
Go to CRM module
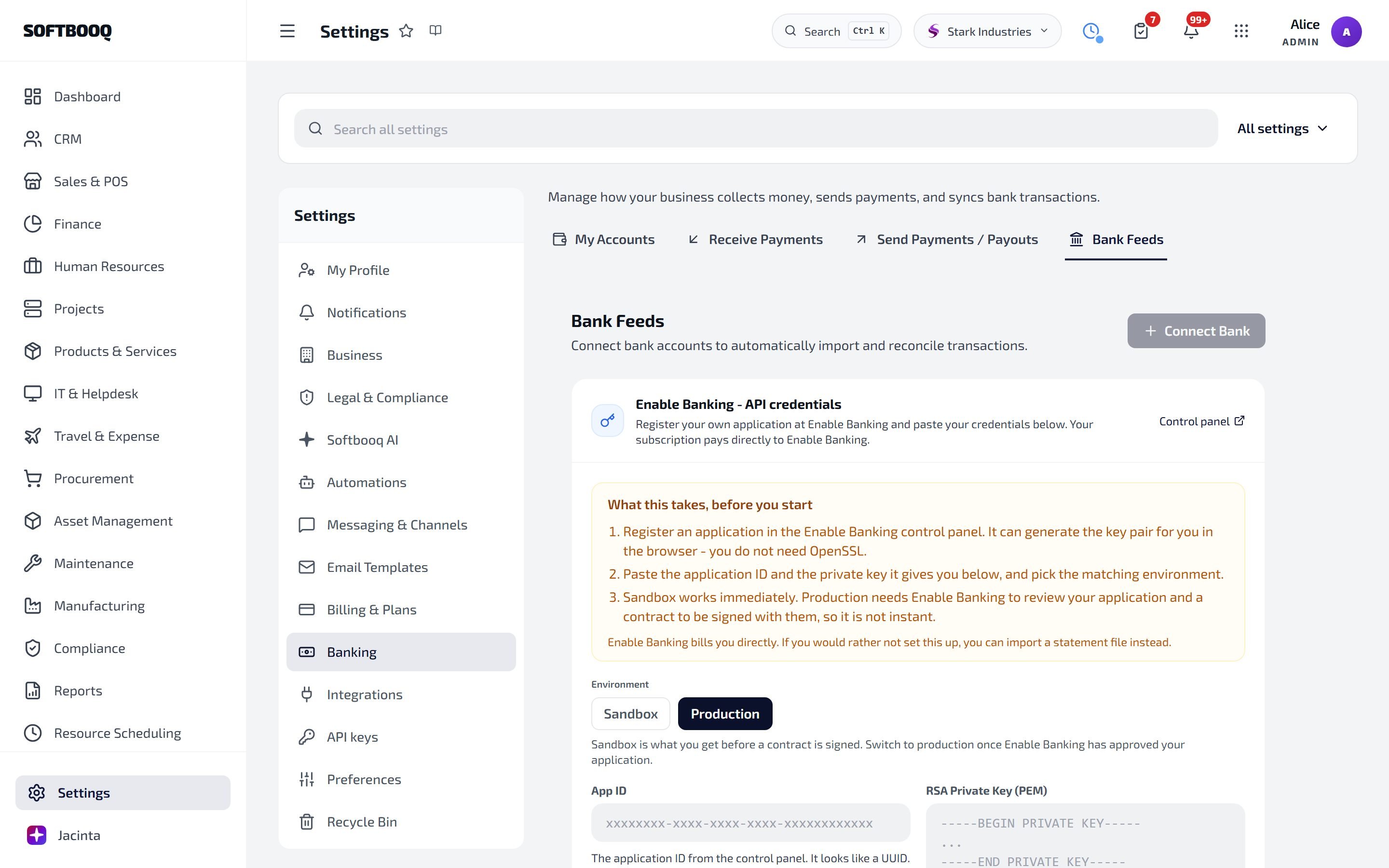coord(123,139)
